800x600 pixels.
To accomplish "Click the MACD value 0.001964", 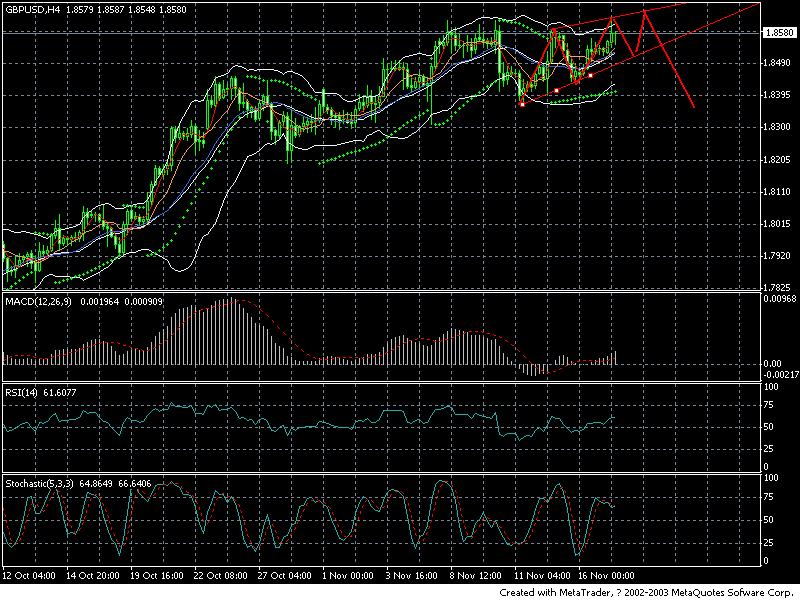I will (98, 302).
